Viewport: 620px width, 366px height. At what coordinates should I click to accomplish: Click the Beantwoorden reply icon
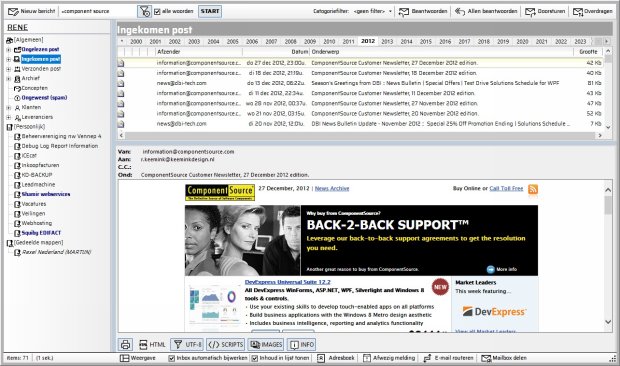point(403,12)
